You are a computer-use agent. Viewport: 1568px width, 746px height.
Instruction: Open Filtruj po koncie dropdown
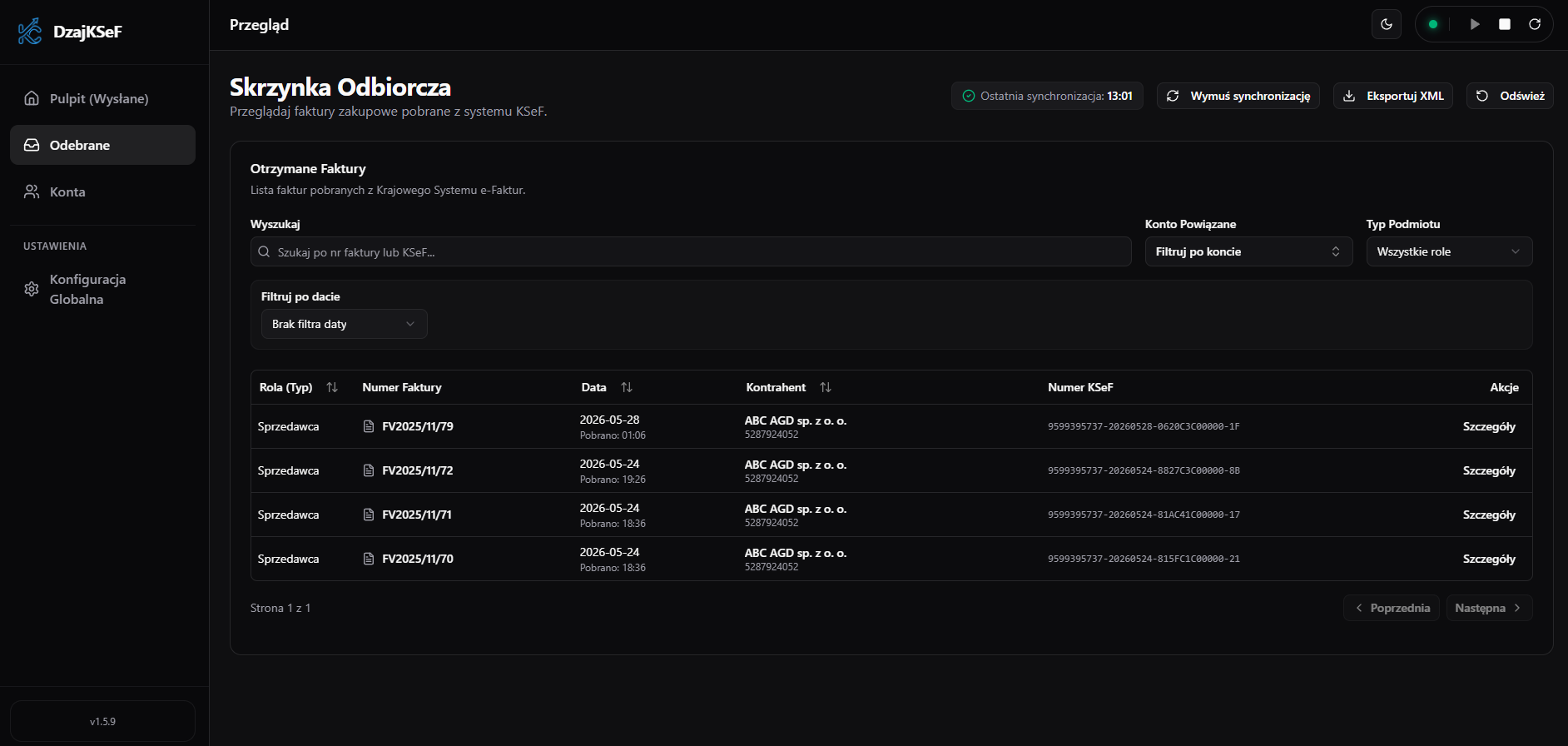click(x=1248, y=251)
